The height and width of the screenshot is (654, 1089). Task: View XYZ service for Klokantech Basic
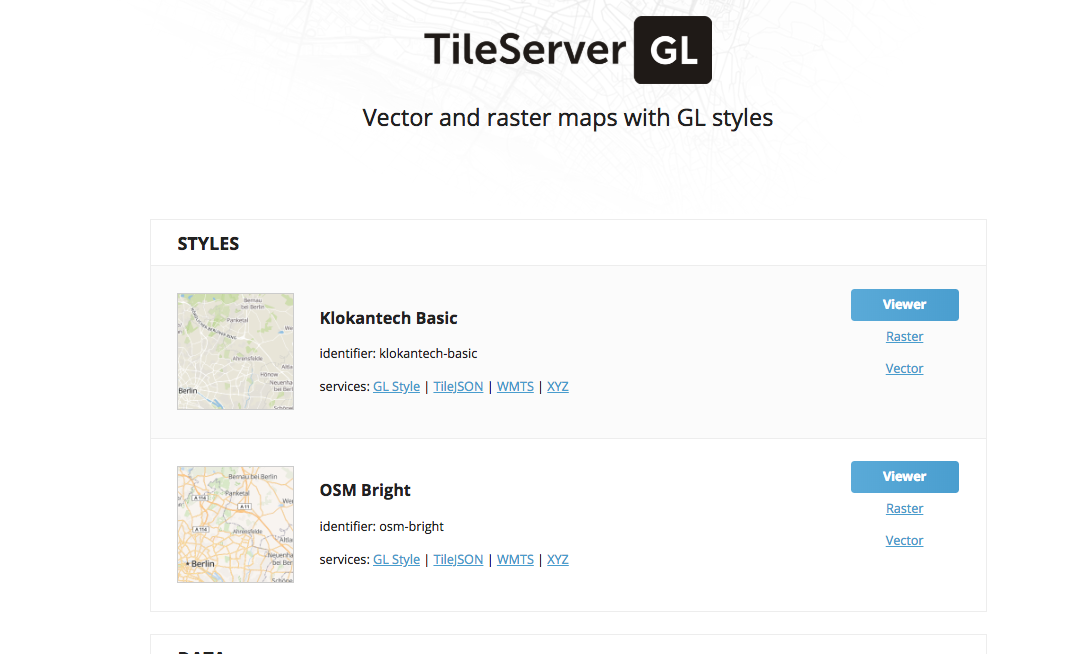(x=557, y=386)
